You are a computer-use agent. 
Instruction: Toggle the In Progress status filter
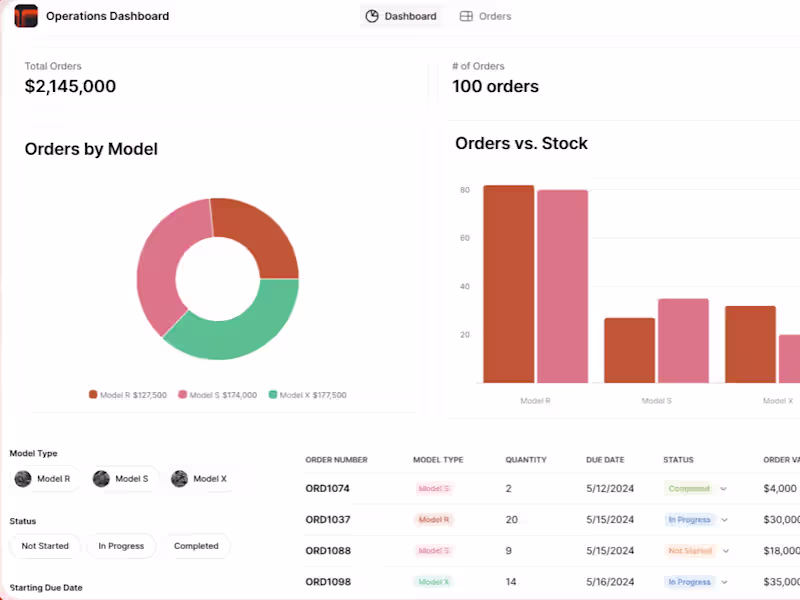[x=121, y=546]
